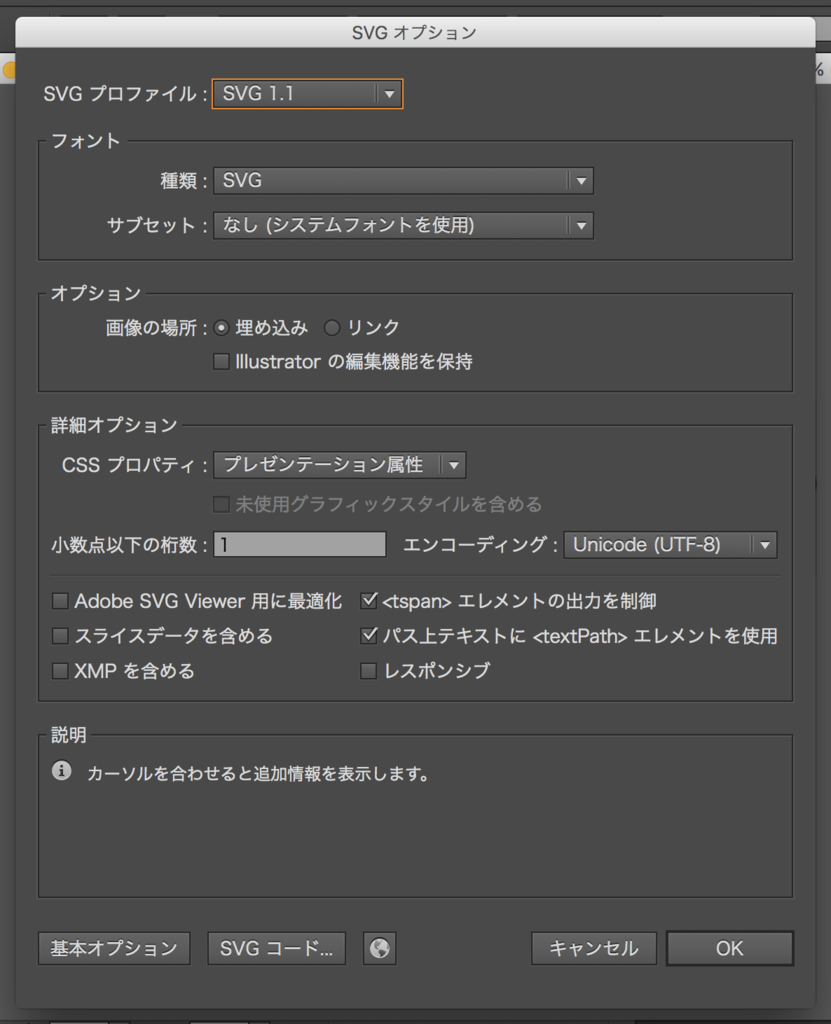Screen dimensions: 831x1024
Task: Click the 小数点以下の桁数 input field
Action: [300, 545]
